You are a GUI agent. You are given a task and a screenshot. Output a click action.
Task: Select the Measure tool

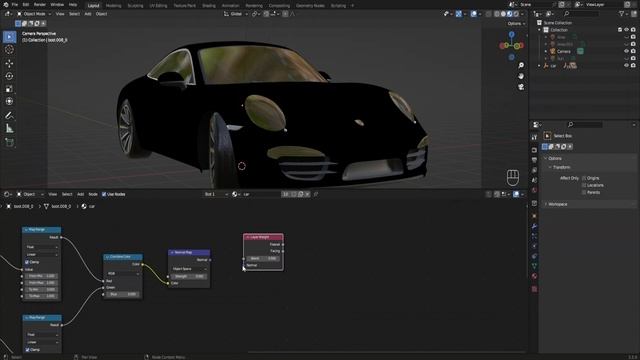click(9, 129)
